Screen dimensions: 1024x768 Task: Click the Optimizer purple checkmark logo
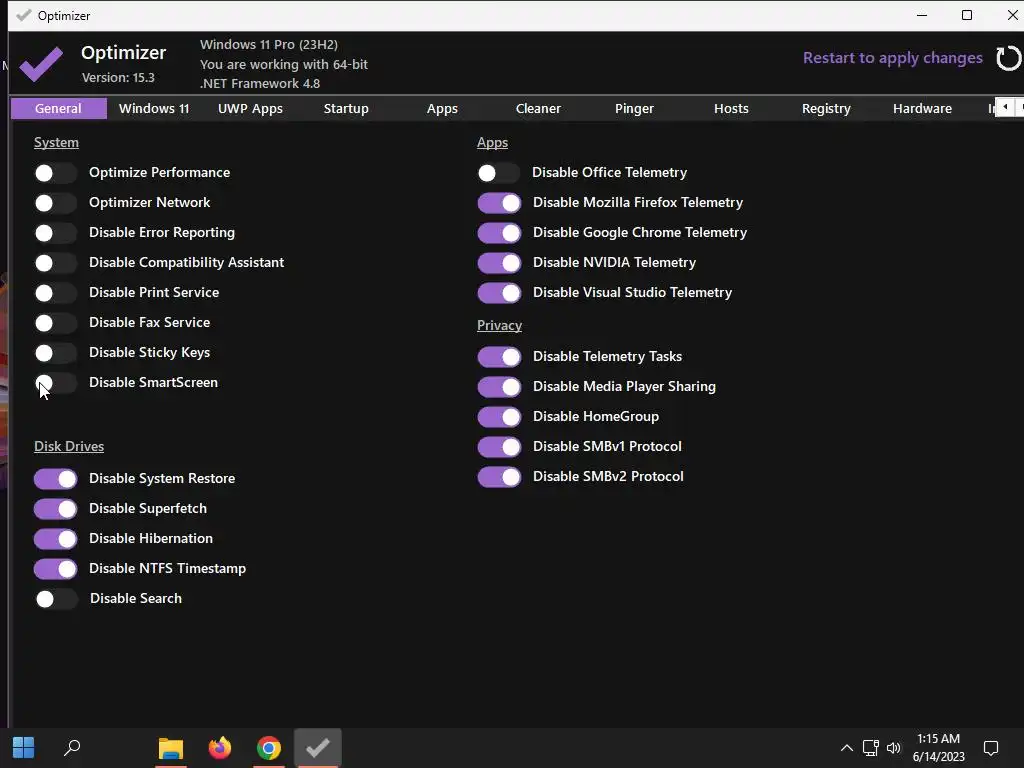coord(41,63)
